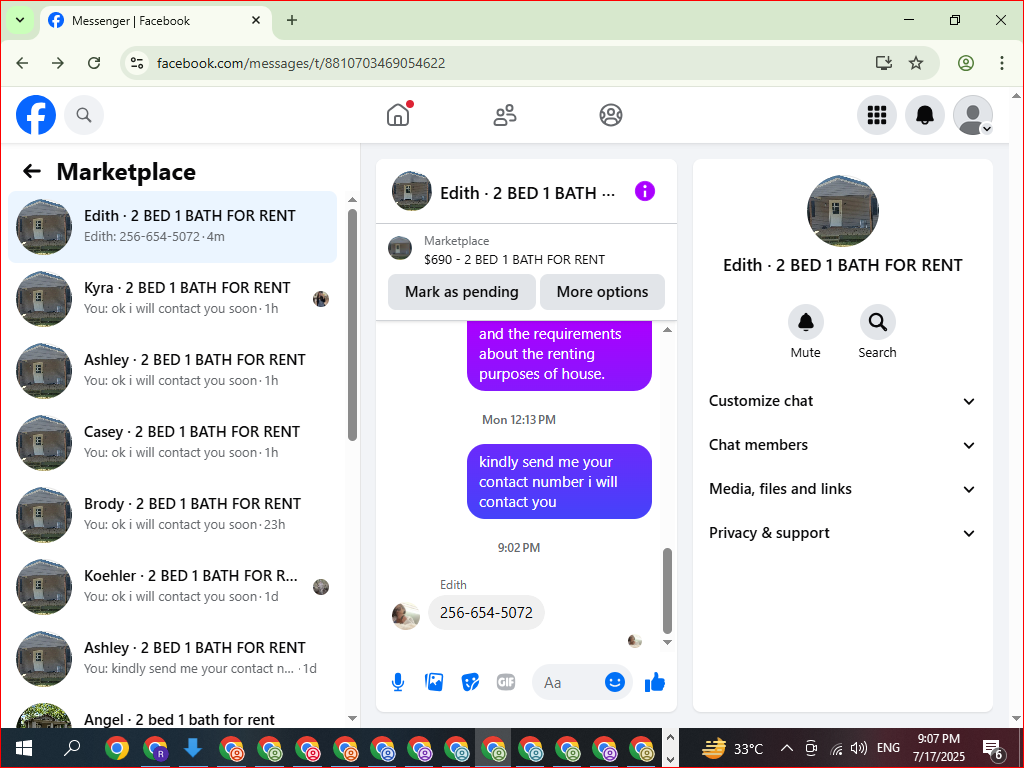Viewport: 1024px width, 768px height.
Task: Open Casey conversation in the list
Action: click(x=172, y=443)
